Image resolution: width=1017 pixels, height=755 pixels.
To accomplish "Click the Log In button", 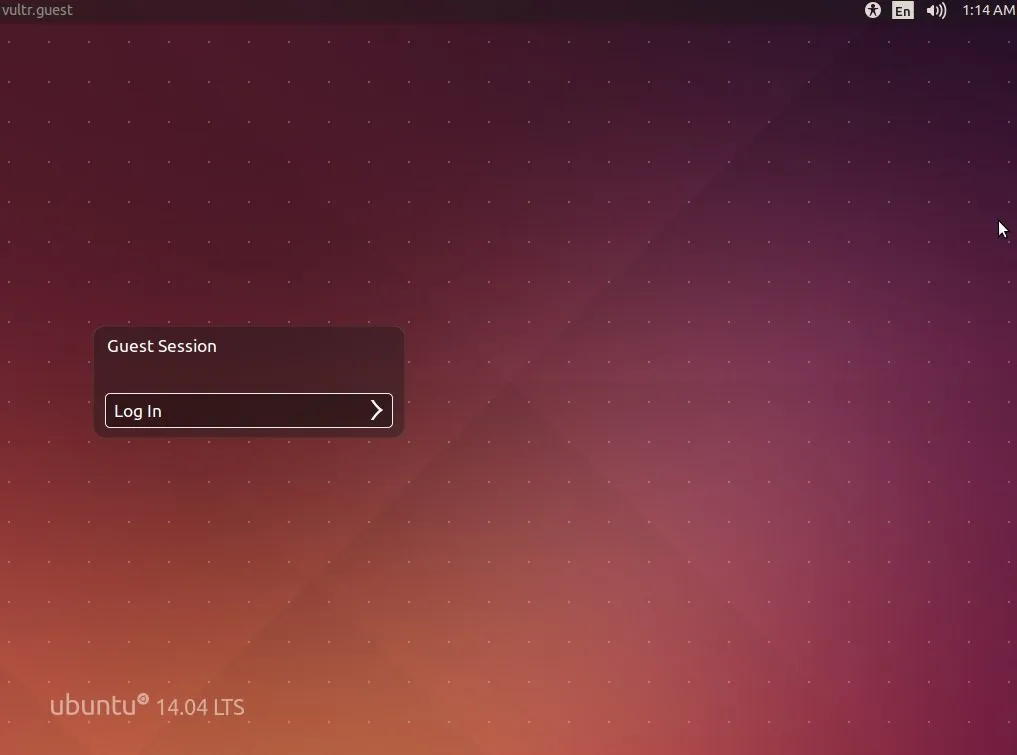I will tap(248, 411).
